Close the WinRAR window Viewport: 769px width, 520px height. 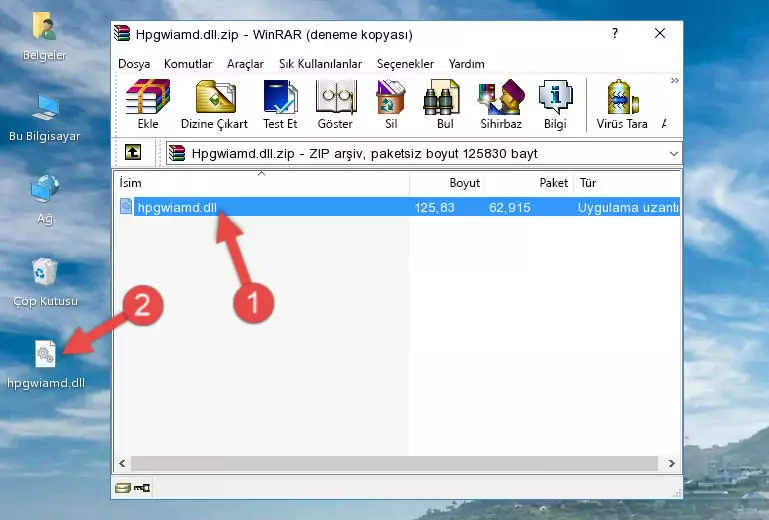coord(660,33)
